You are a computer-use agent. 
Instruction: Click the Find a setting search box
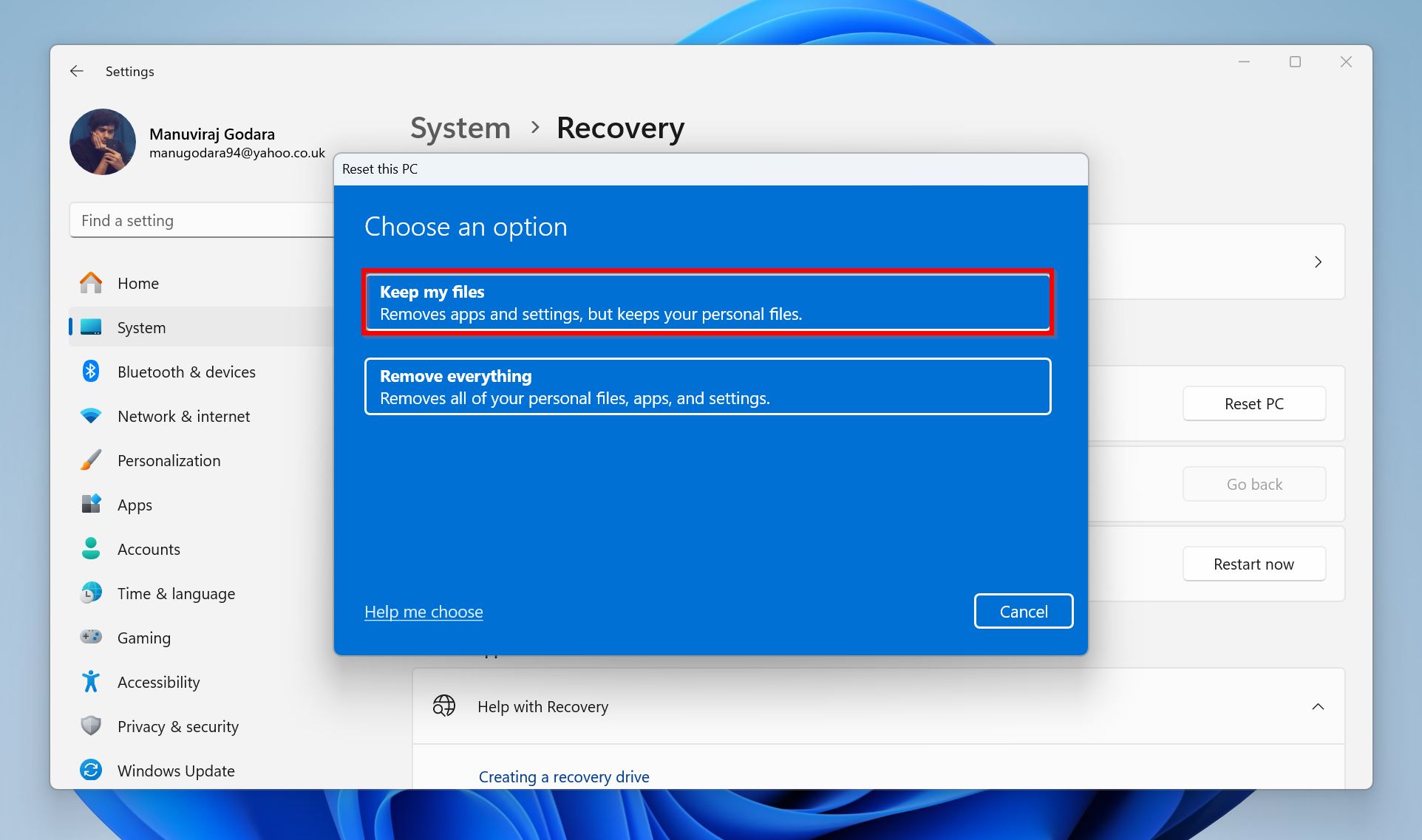pyautogui.click(x=202, y=220)
